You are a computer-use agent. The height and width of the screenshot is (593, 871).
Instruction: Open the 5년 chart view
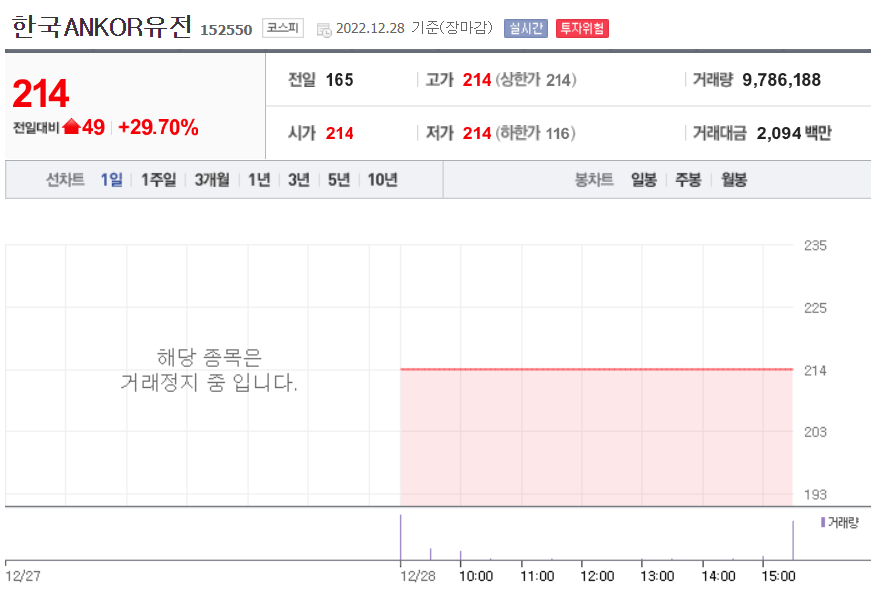pyautogui.click(x=337, y=180)
